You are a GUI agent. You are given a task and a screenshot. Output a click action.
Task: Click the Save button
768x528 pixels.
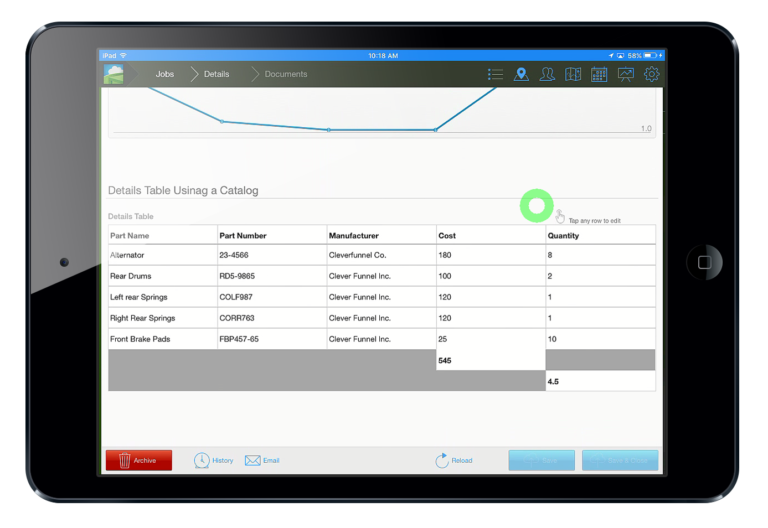(x=542, y=460)
